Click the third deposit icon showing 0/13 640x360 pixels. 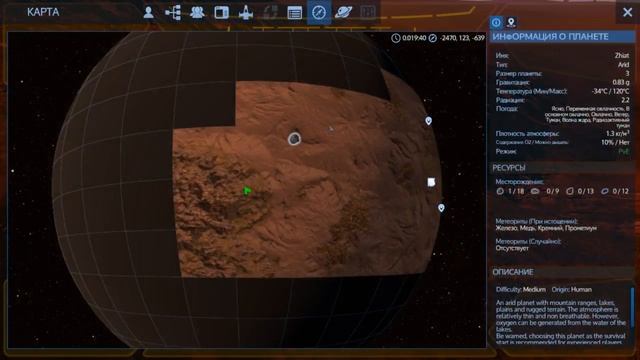(x=570, y=191)
